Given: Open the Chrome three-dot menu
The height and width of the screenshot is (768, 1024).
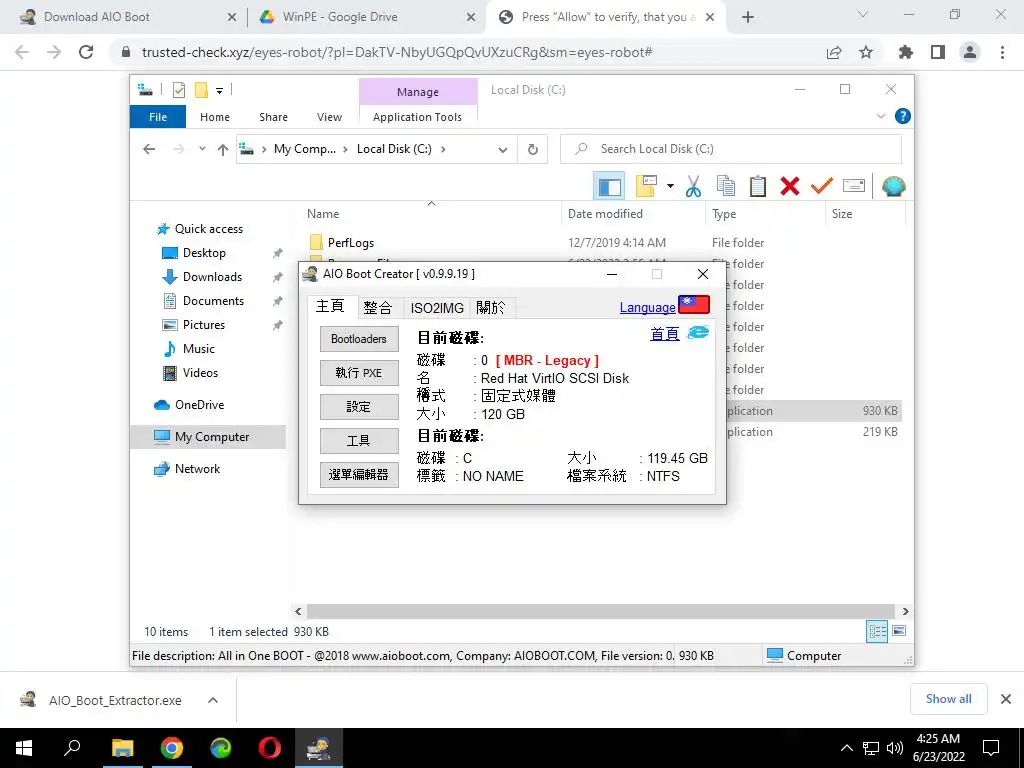Looking at the screenshot, I should (1002, 52).
